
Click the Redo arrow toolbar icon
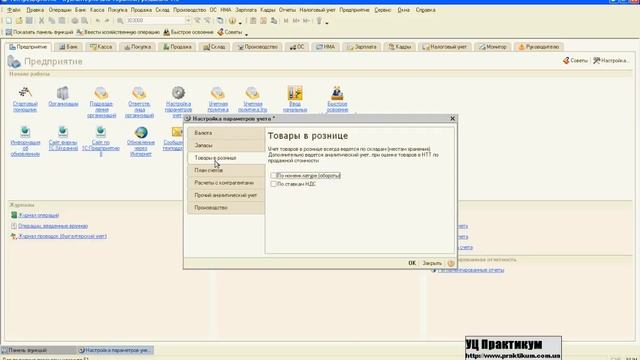click(107, 20)
